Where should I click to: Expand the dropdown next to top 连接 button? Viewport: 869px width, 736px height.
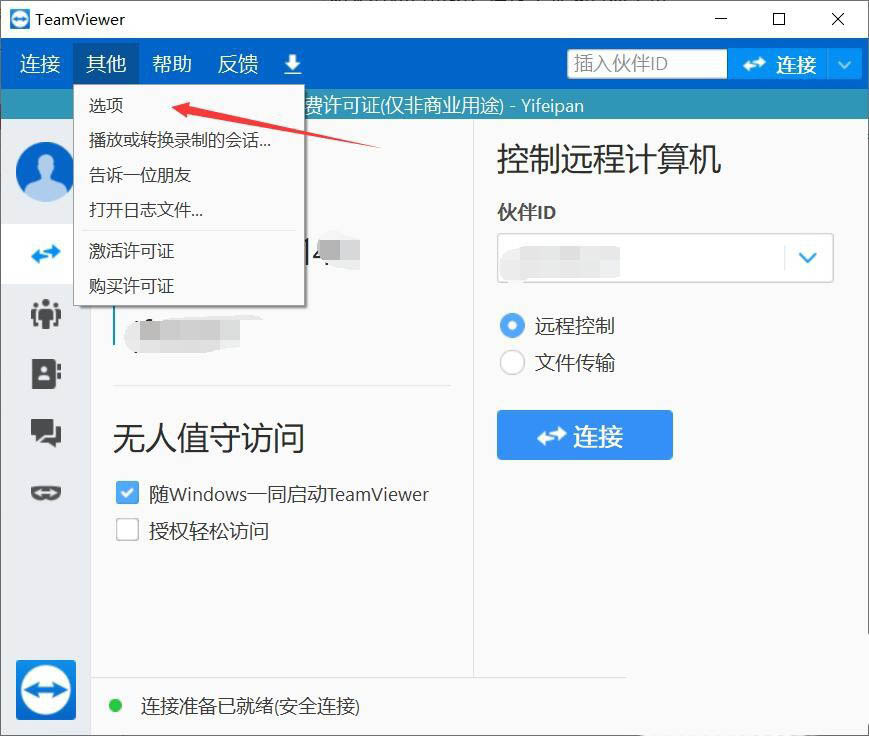(845, 65)
